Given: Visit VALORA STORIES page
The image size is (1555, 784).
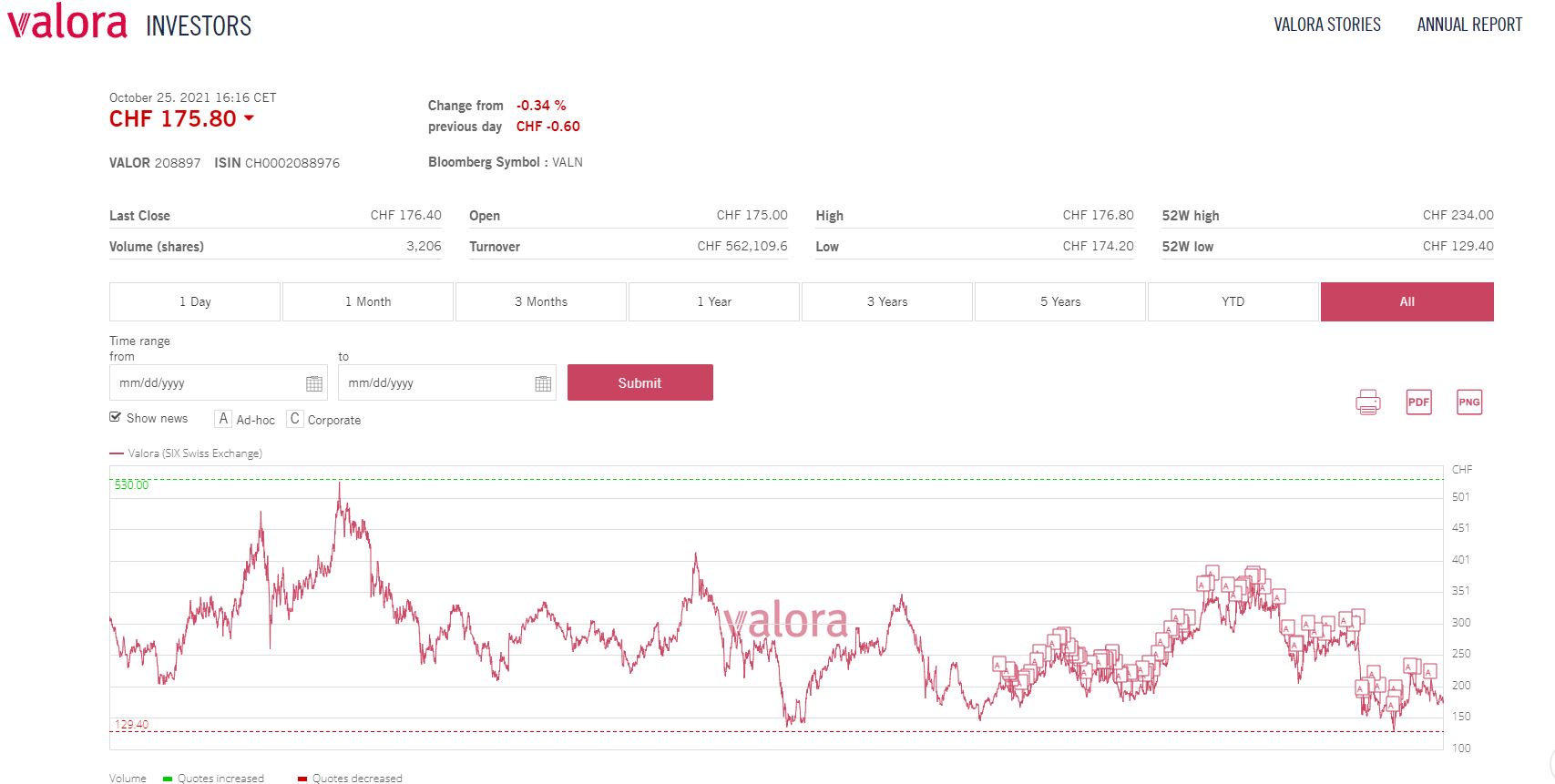Looking at the screenshot, I should 1326,25.
